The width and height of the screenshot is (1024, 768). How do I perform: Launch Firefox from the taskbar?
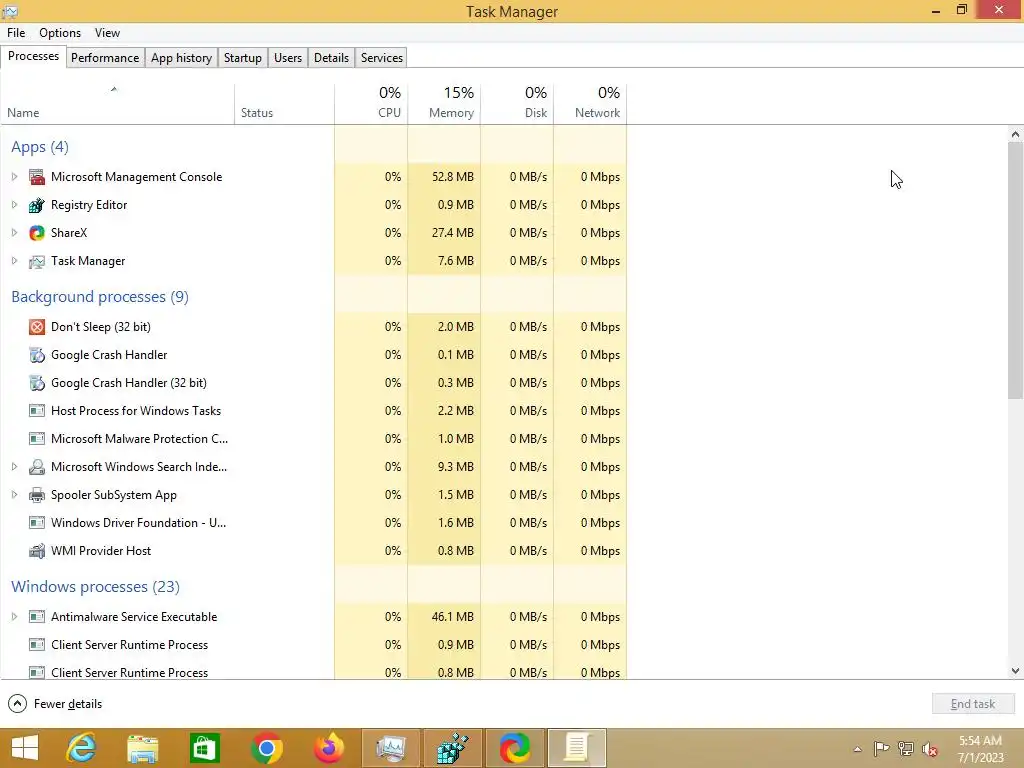328,748
